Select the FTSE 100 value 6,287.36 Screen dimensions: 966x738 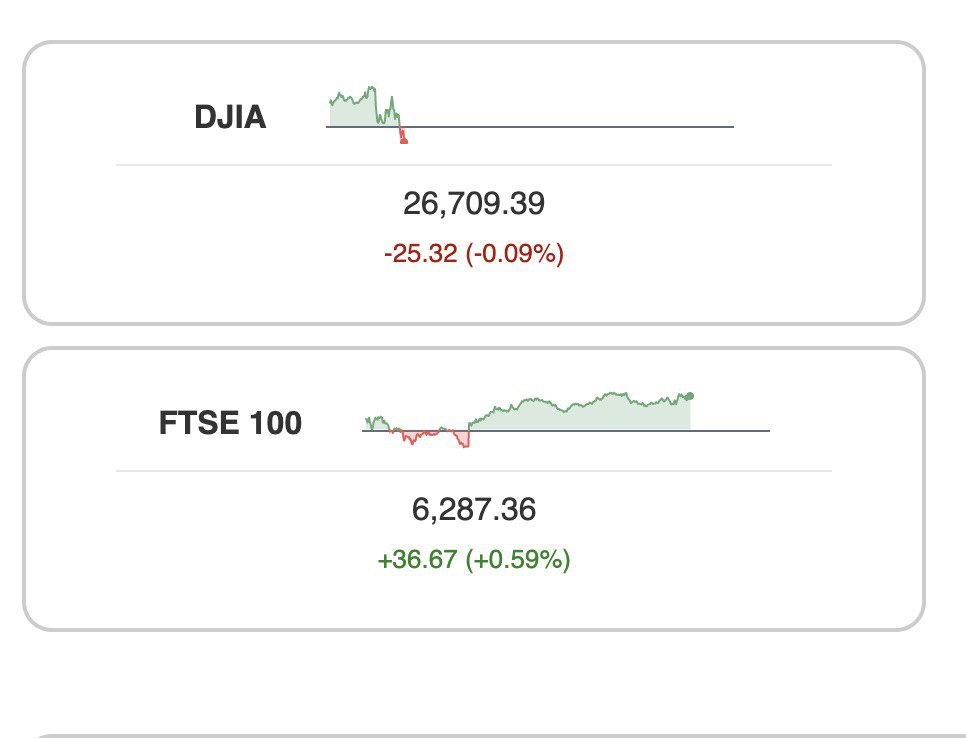tap(473, 510)
